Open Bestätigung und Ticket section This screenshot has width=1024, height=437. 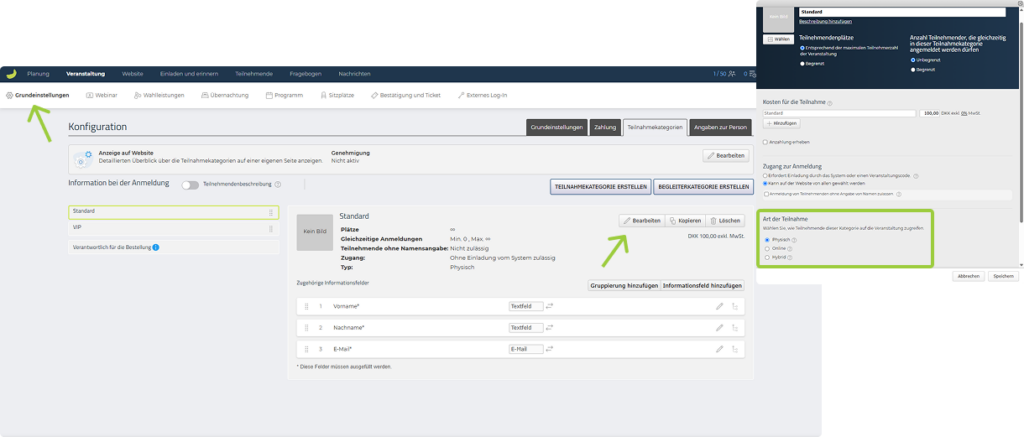[x=406, y=95]
